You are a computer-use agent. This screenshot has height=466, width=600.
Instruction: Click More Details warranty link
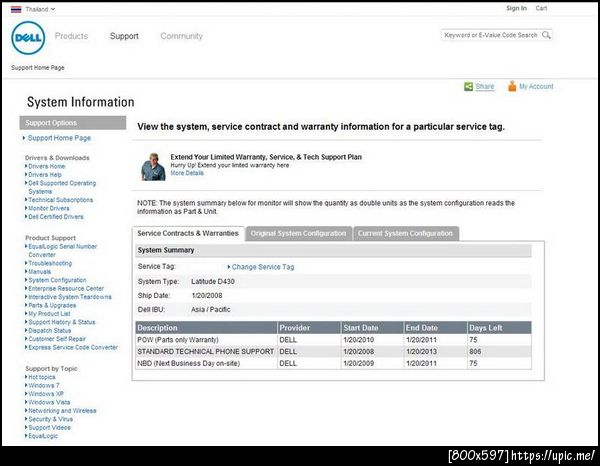pyautogui.click(x=187, y=173)
